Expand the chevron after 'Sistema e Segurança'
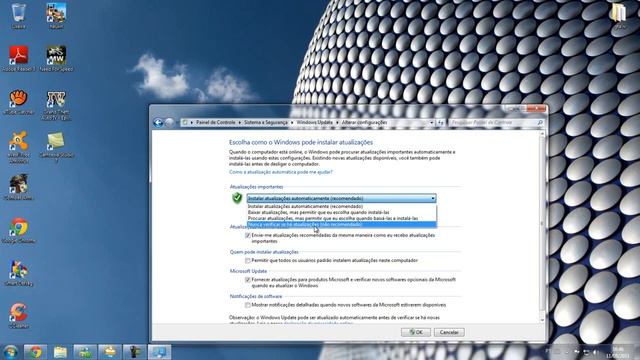 [x=292, y=122]
